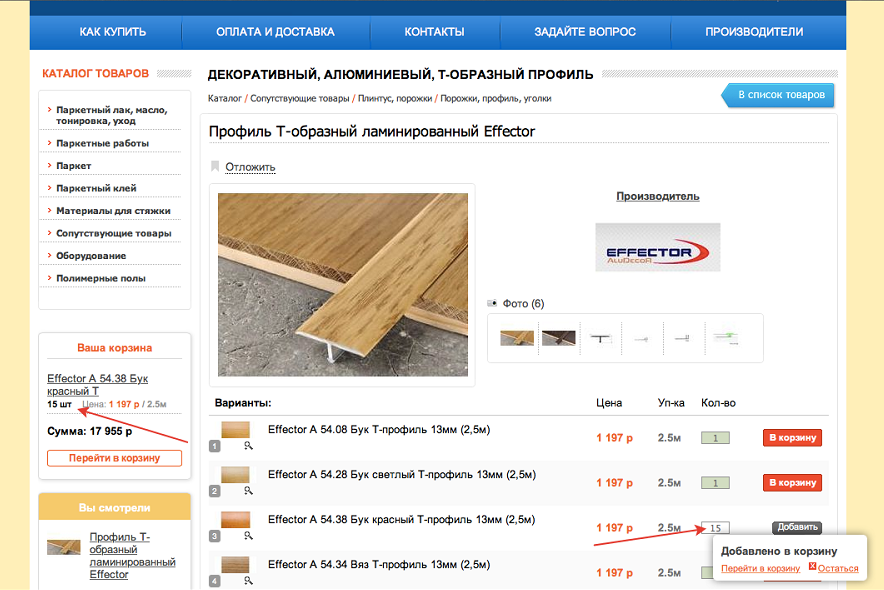The height and width of the screenshot is (590, 884).
Task: Click Effector A 54.08 Бук Т-профиль name
Action: pos(379,430)
